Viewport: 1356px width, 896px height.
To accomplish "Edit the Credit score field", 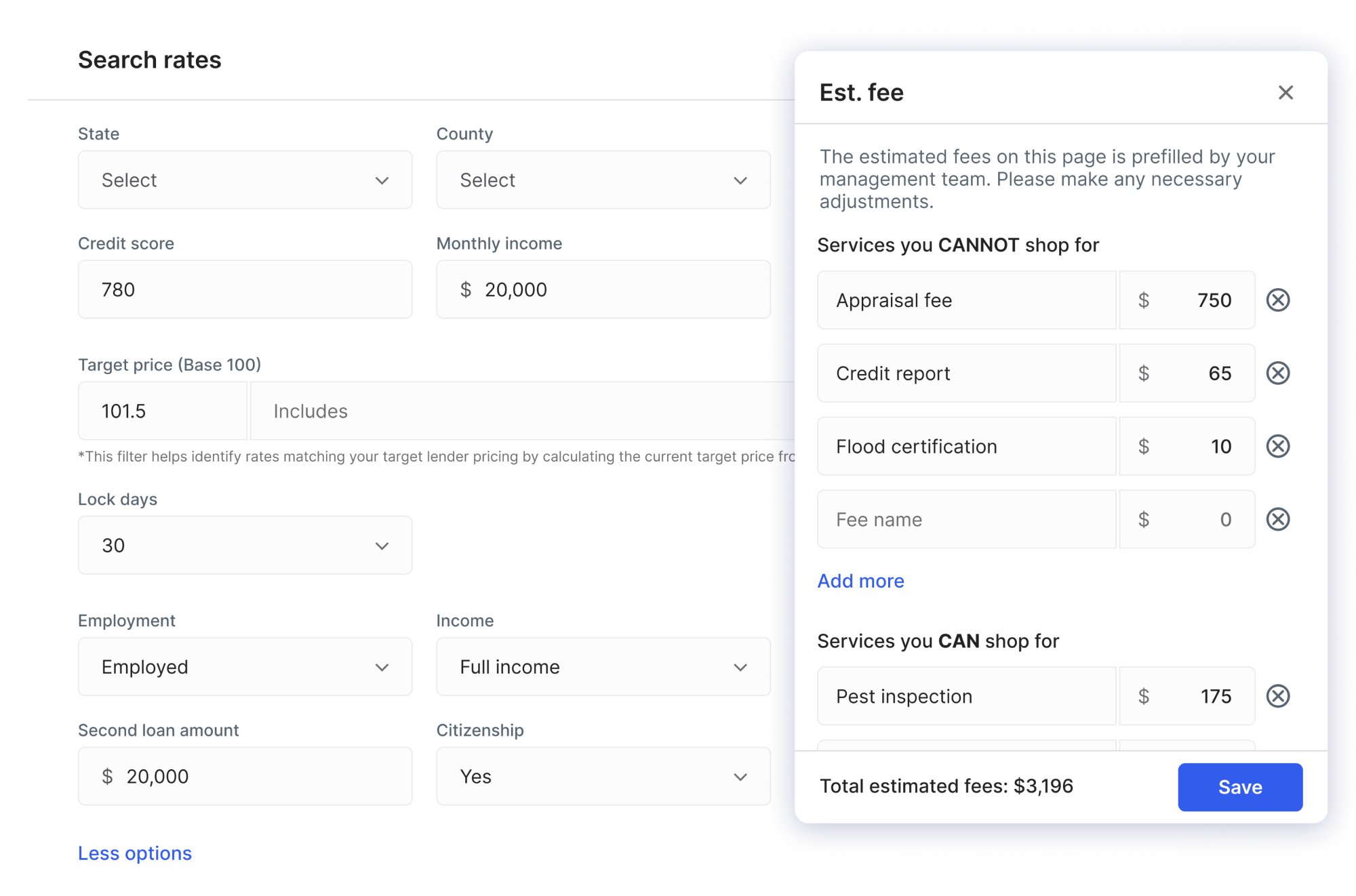I will pos(245,290).
